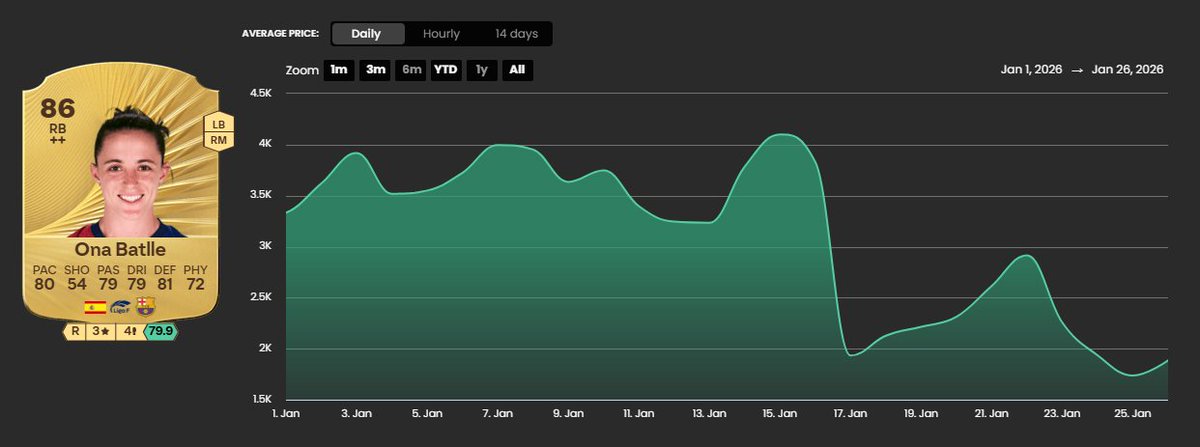The height and width of the screenshot is (447, 1200).
Task: Zoom chart to 1m range
Action: (338, 71)
